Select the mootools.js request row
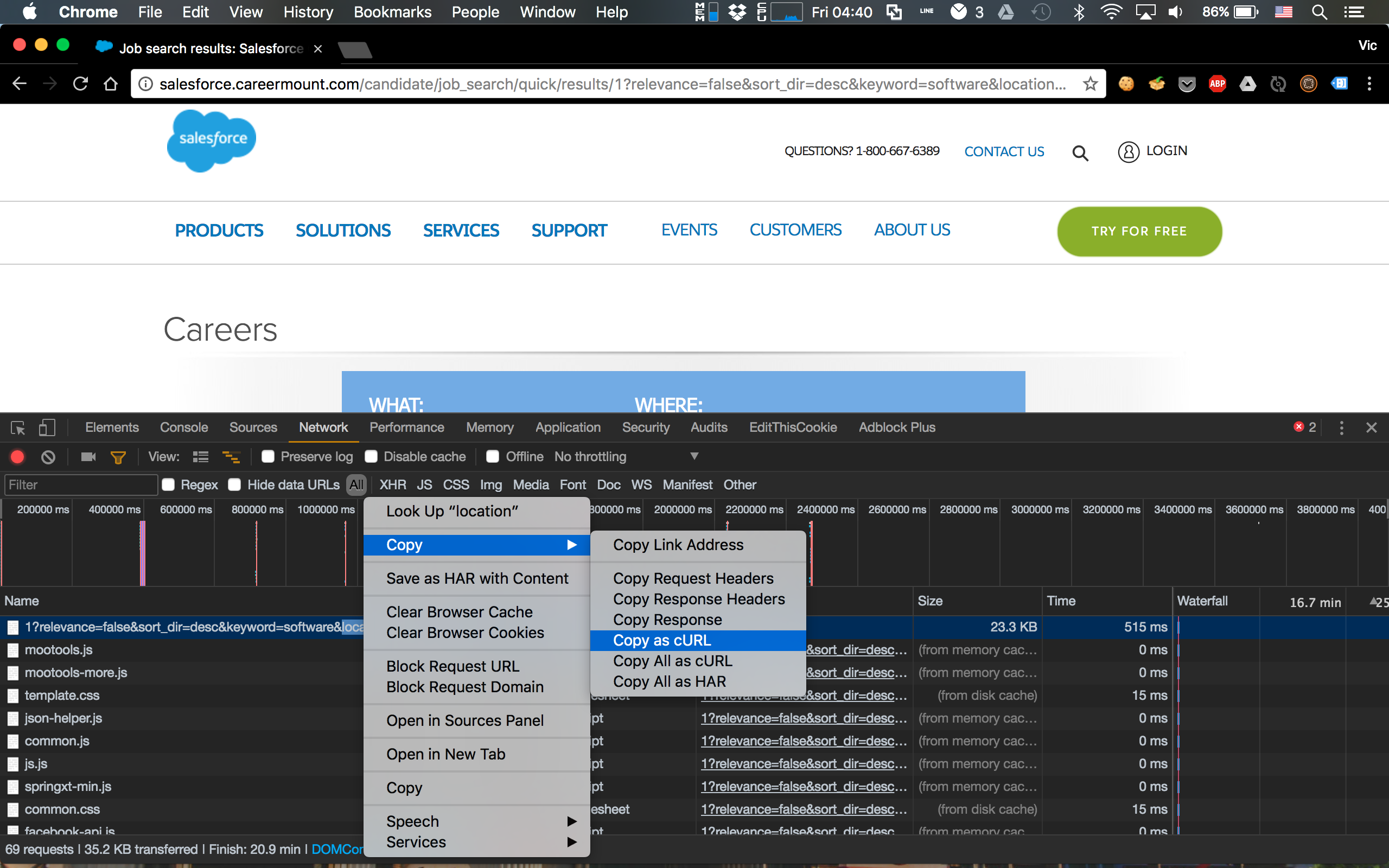Screen dimensions: 1389x868 (x=182, y=650)
